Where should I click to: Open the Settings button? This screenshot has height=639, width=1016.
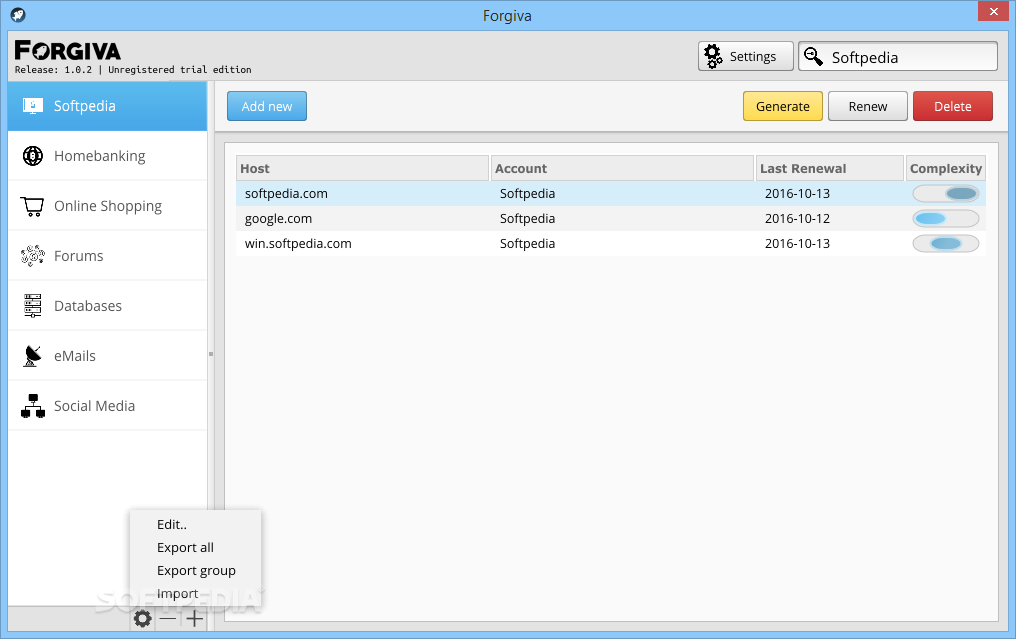(746, 56)
